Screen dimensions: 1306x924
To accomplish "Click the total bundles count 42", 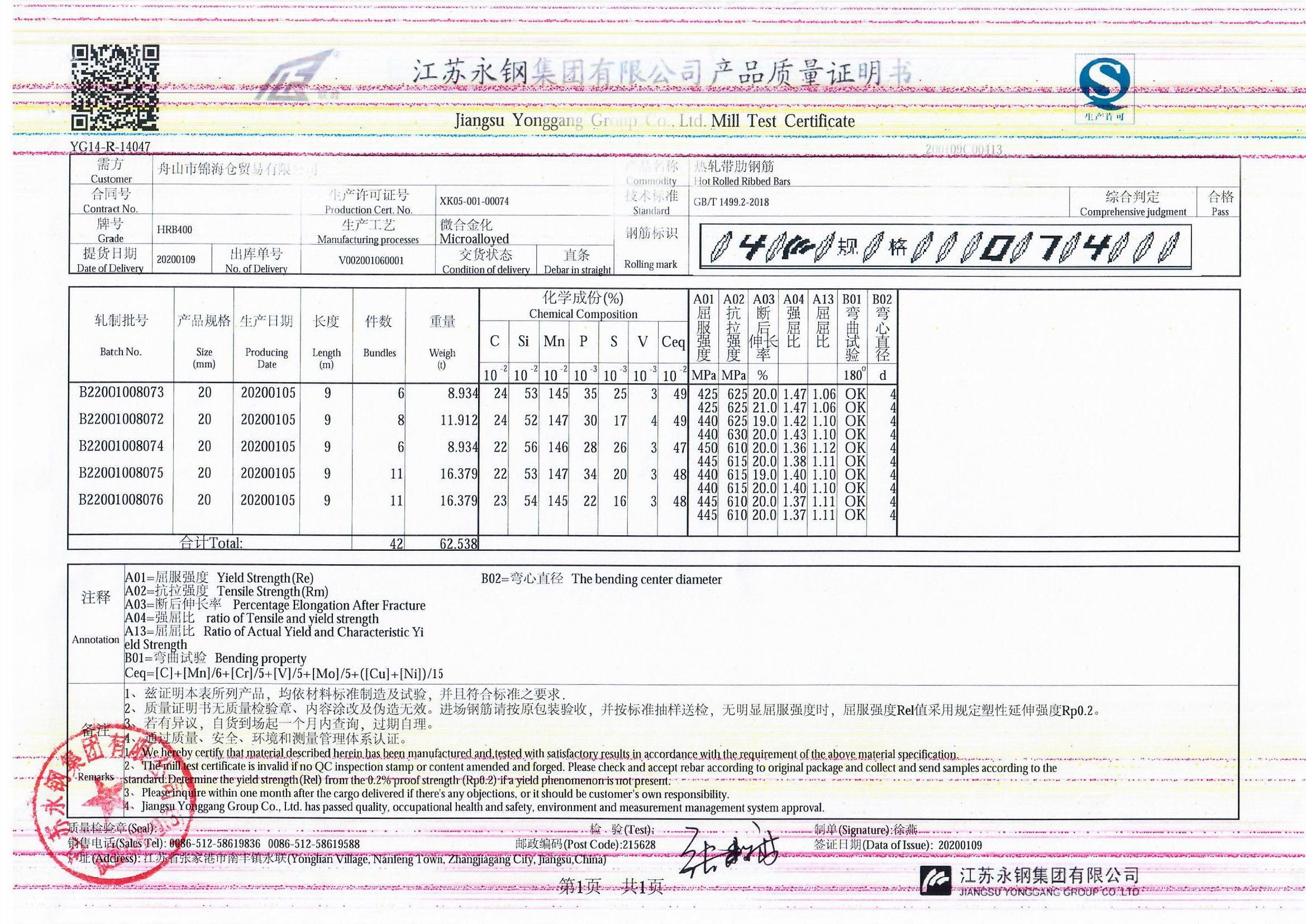I will click(x=397, y=544).
